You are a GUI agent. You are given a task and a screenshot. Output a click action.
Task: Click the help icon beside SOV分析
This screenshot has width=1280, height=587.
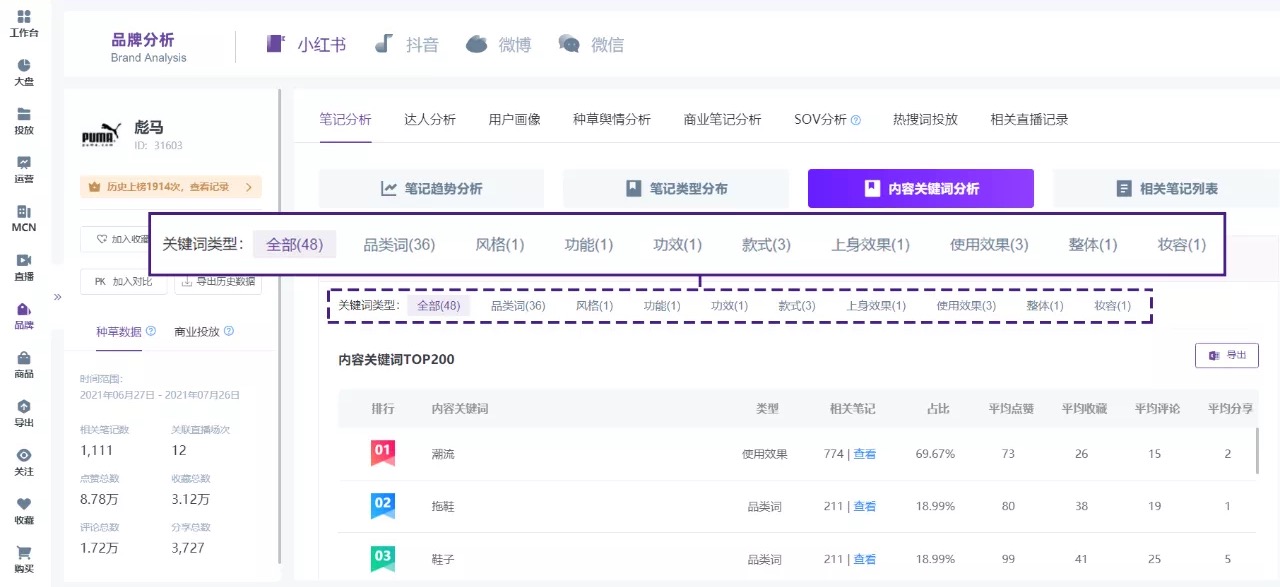856,119
